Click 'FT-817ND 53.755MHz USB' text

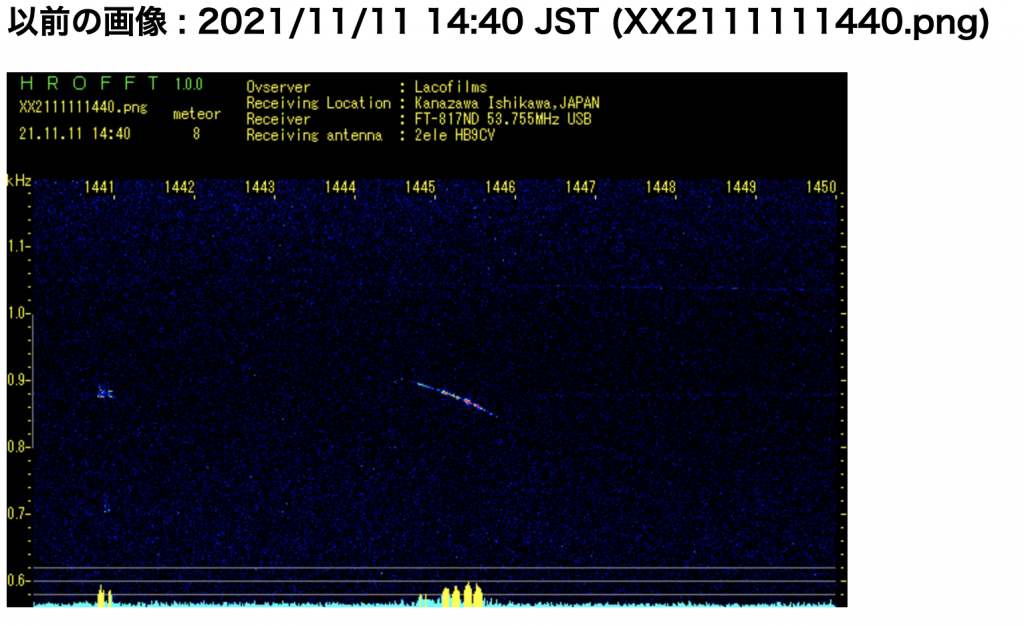pyautogui.click(x=503, y=119)
